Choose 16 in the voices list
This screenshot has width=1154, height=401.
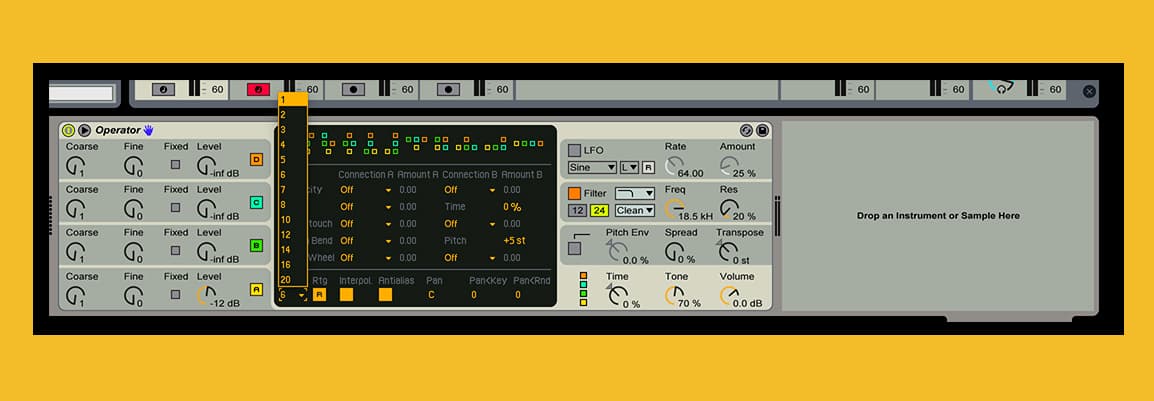292,265
